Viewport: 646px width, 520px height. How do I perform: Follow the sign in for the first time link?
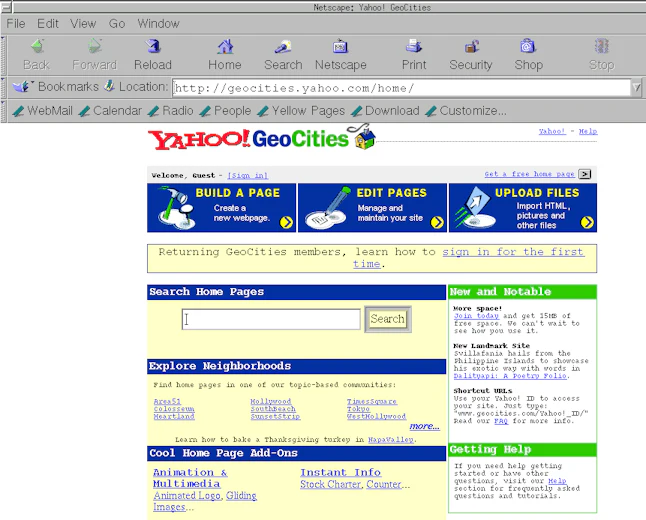[x=513, y=252]
